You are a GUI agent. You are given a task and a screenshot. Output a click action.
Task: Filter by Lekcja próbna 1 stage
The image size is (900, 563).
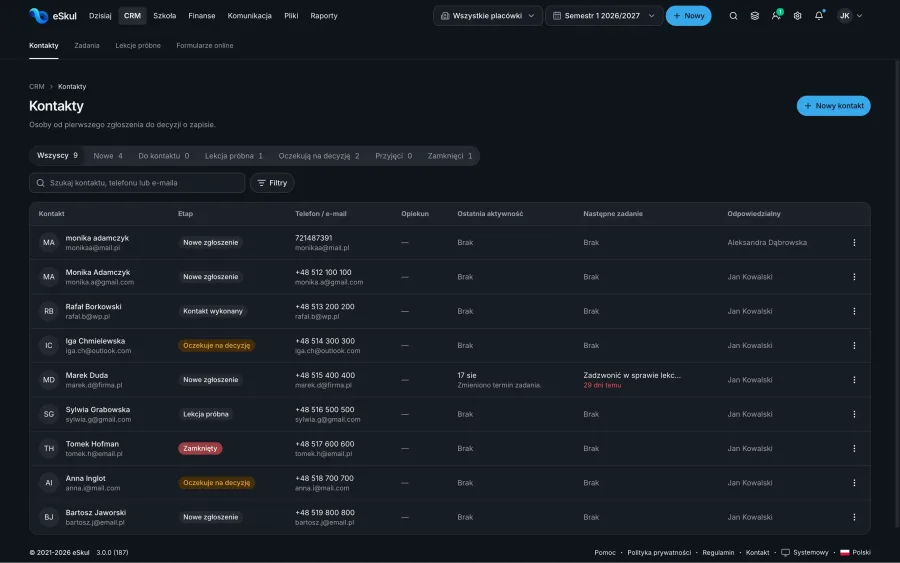234,156
